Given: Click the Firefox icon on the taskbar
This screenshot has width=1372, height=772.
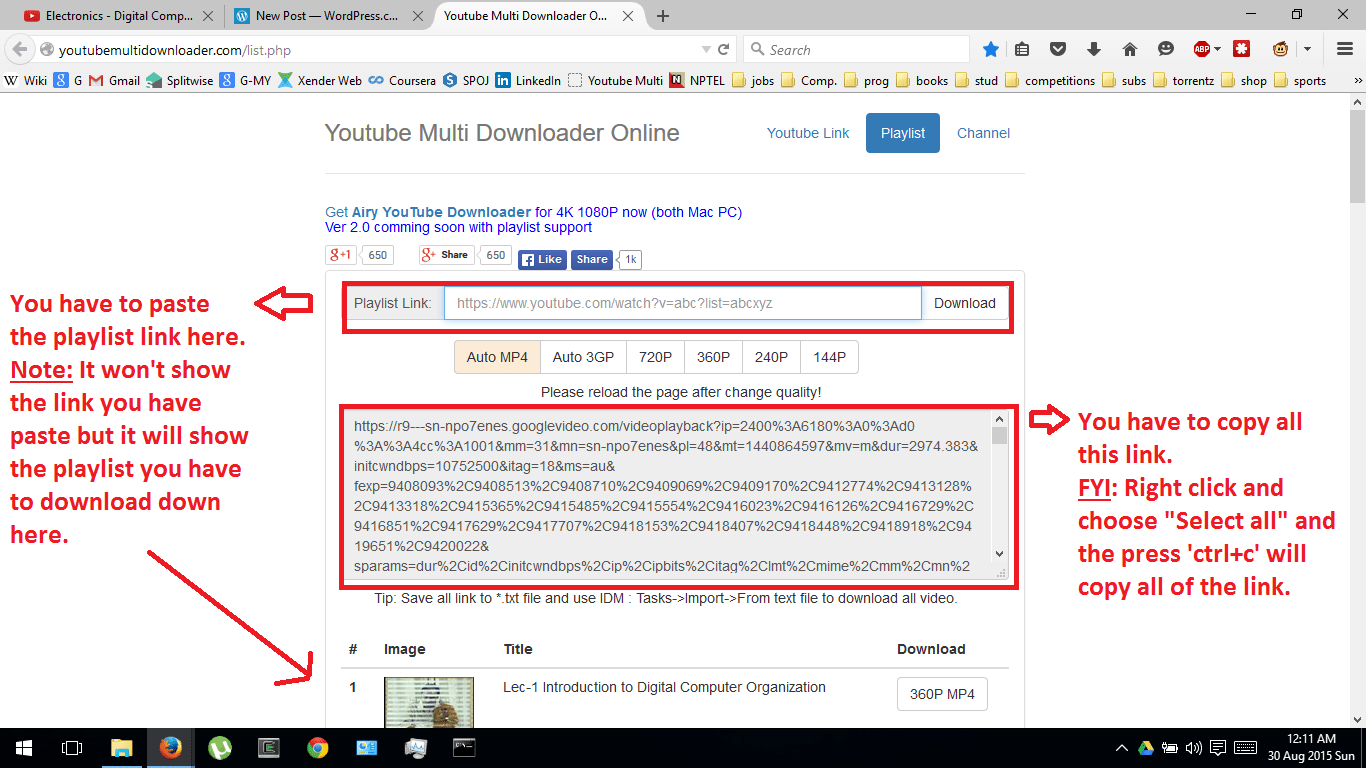Looking at the screenshot, I should pos(170,748).
